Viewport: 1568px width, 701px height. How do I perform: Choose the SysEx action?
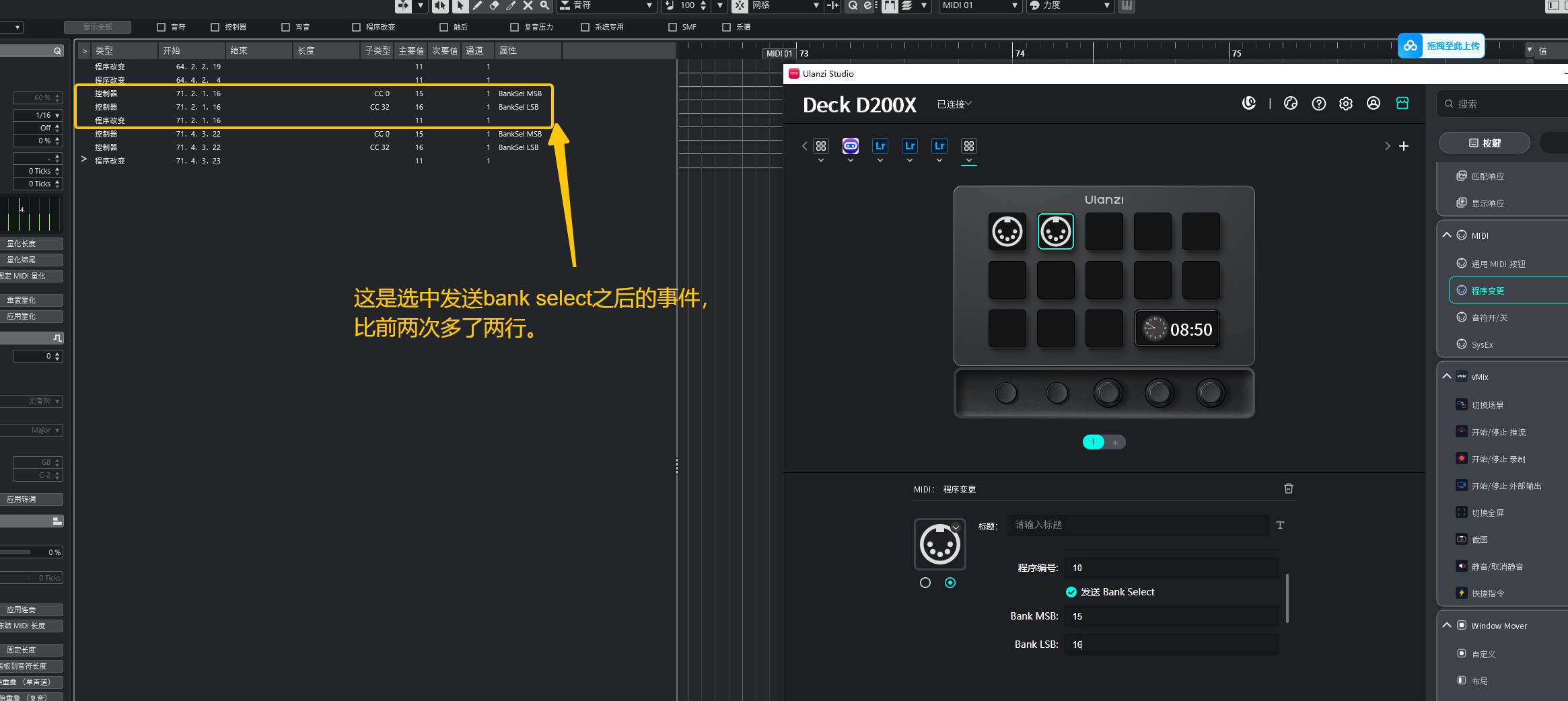1508,344
